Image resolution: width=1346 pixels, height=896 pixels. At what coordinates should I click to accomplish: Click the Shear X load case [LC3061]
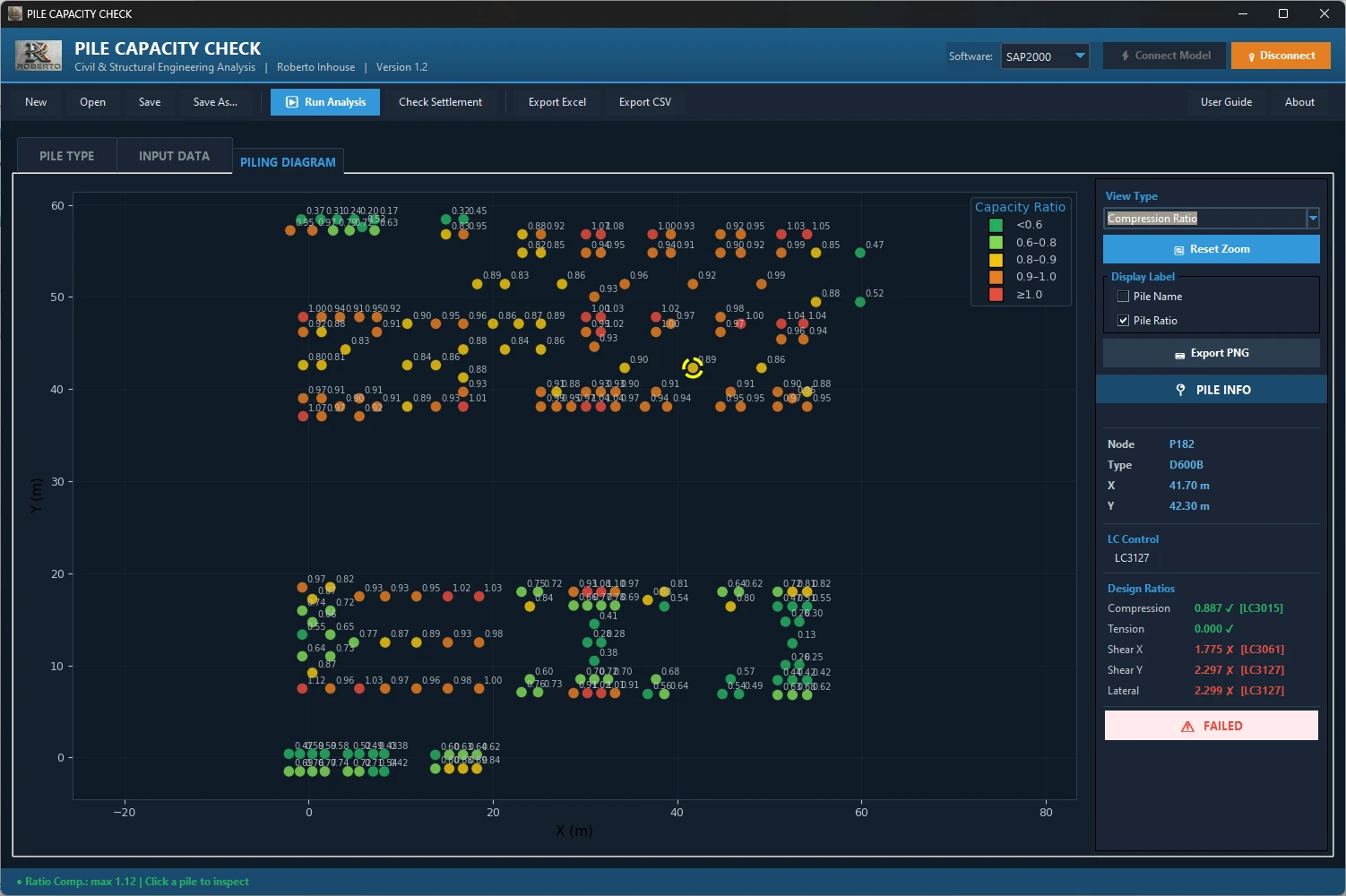tap(1263, 650)
